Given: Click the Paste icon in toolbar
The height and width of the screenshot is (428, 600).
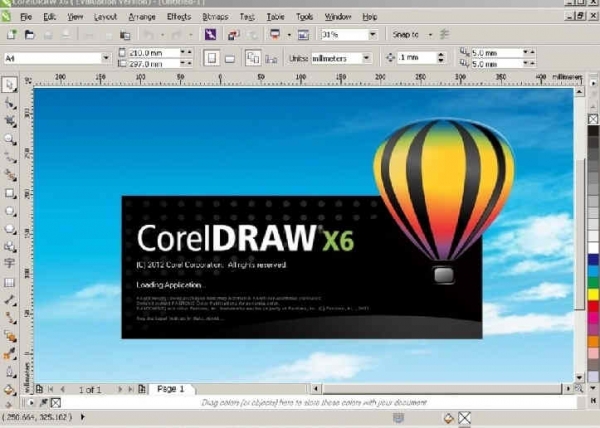Looking at the screenshot, I should click(x=125, y=35).
